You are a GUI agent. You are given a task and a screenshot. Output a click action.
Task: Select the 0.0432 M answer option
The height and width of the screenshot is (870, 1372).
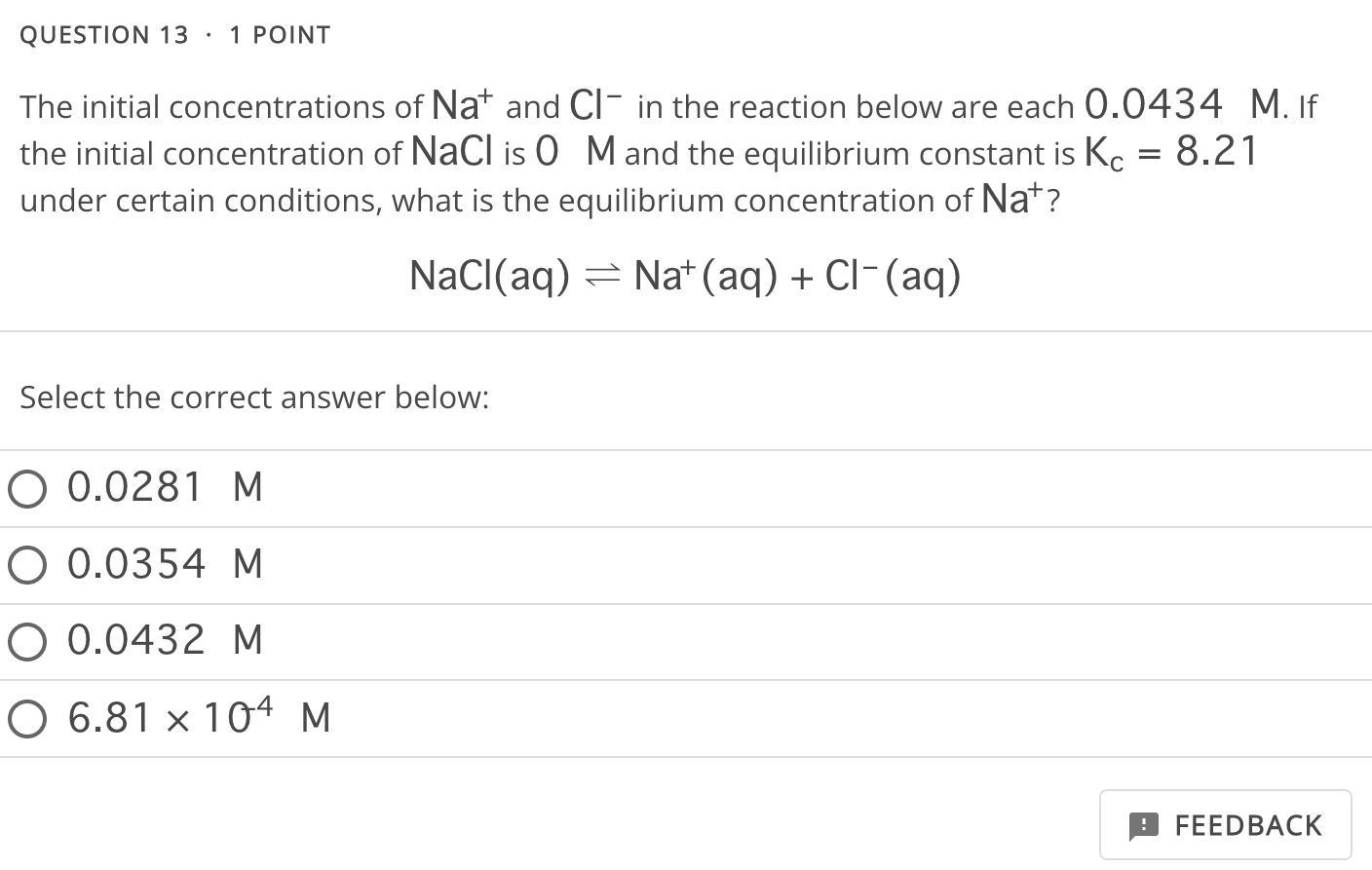coord(164,641)
